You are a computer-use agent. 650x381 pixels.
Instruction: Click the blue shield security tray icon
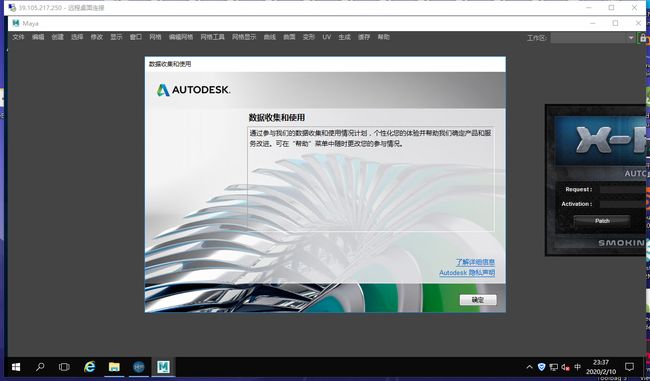click(x=541, y=367)
